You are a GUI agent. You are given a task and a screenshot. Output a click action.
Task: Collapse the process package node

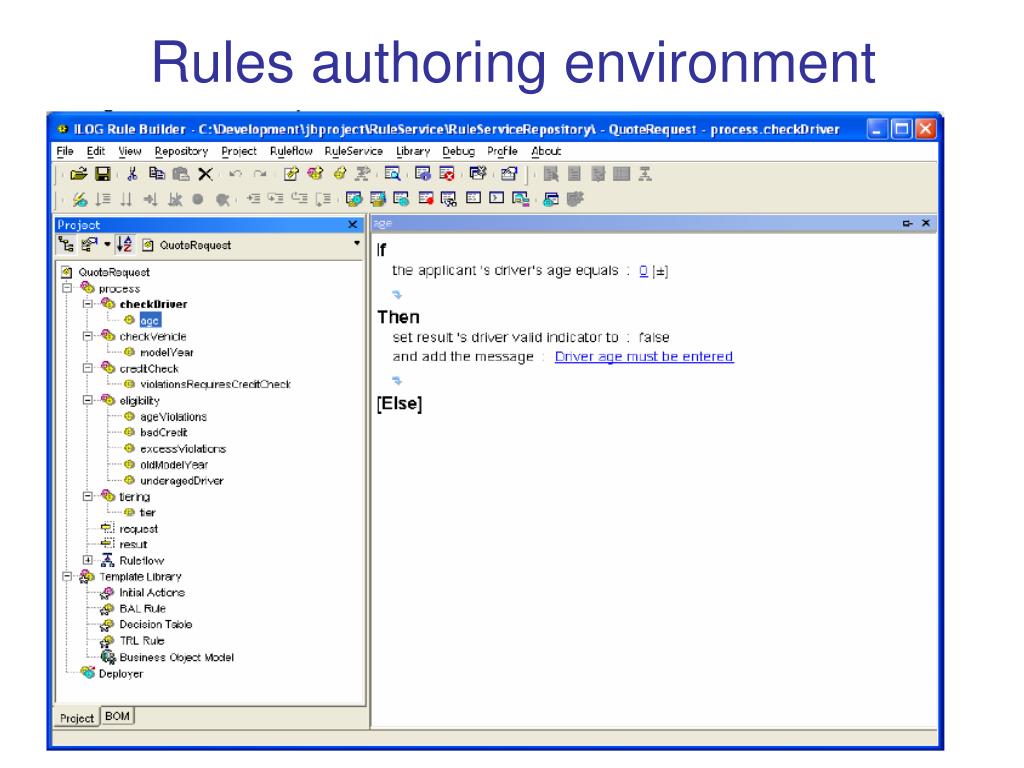[67, 288]
